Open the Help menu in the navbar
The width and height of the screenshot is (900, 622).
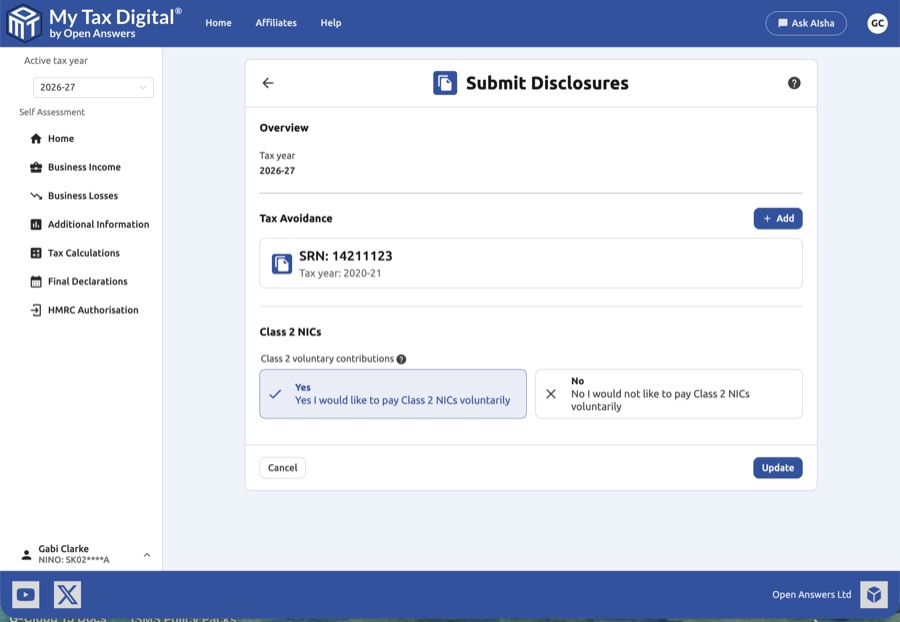(331, 22)
